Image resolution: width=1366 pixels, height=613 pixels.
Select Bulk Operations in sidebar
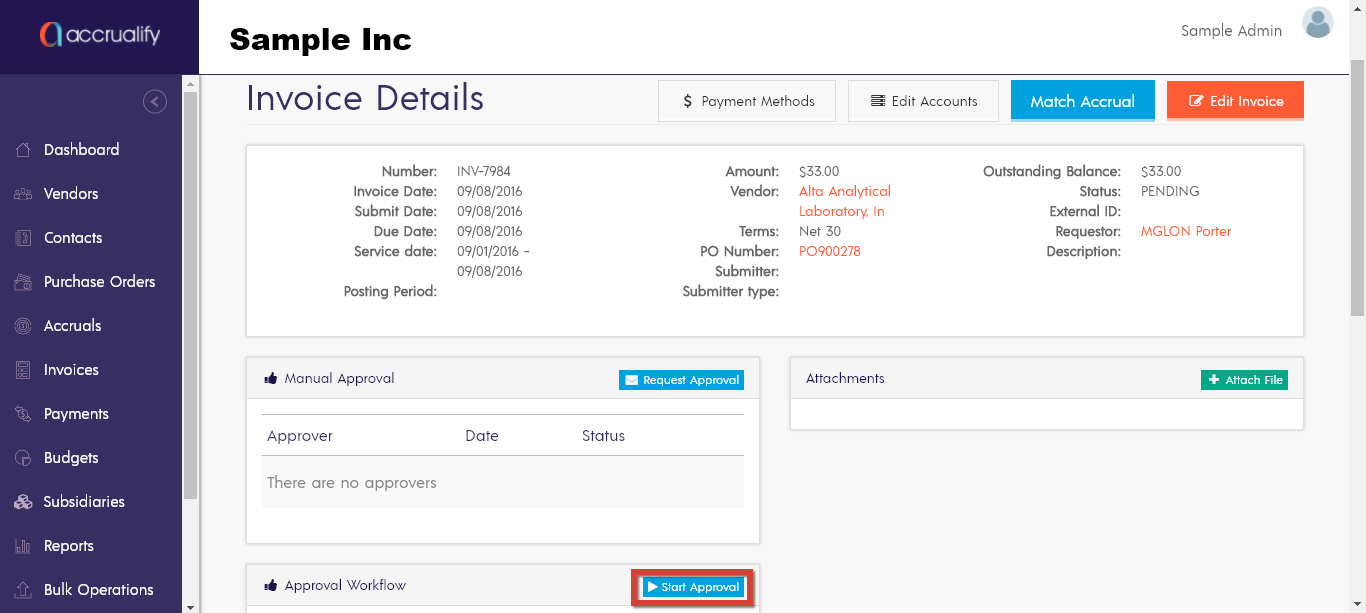coord(98,590)
